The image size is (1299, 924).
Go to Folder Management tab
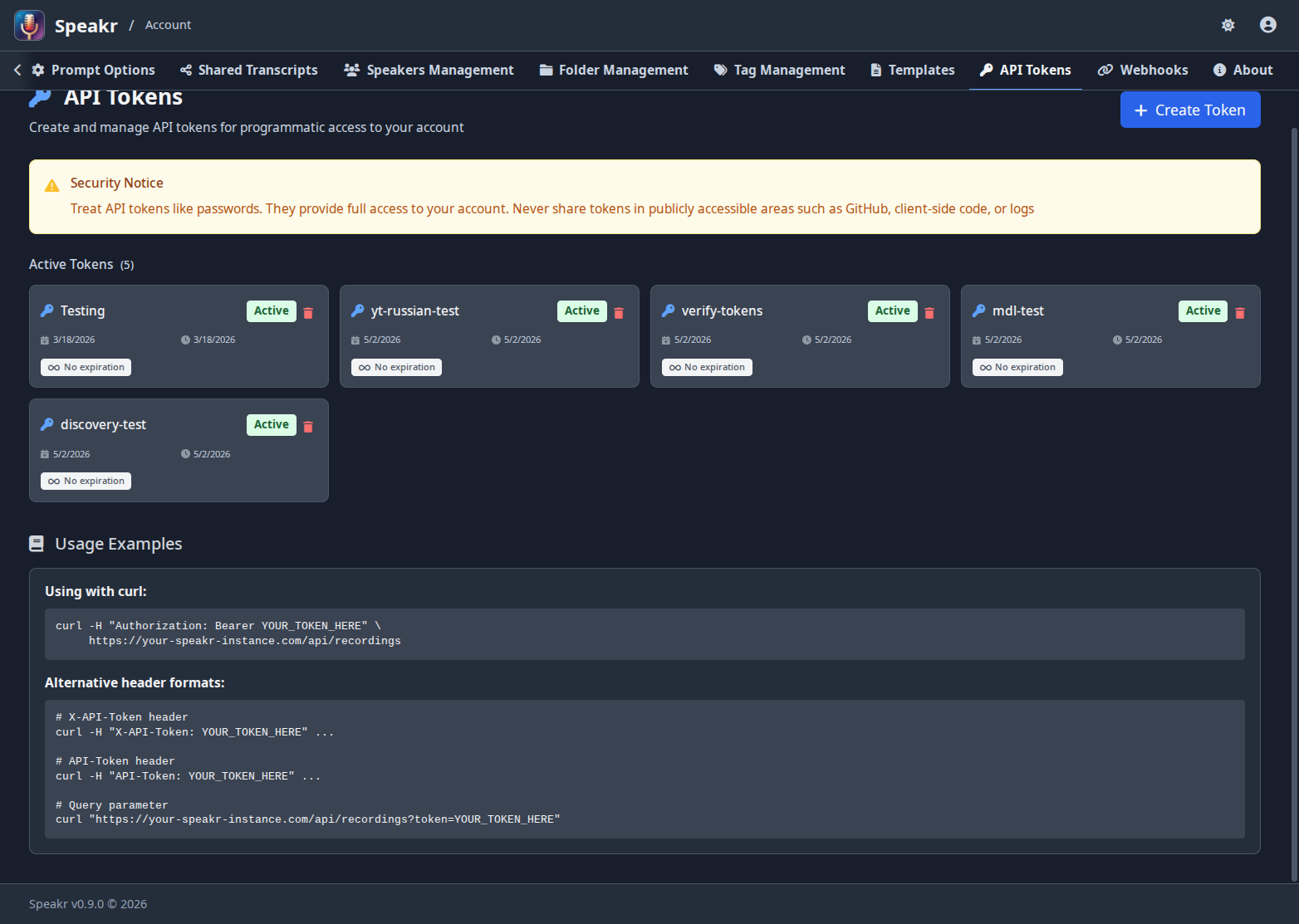pyautogui.click(x=614, y=70)
